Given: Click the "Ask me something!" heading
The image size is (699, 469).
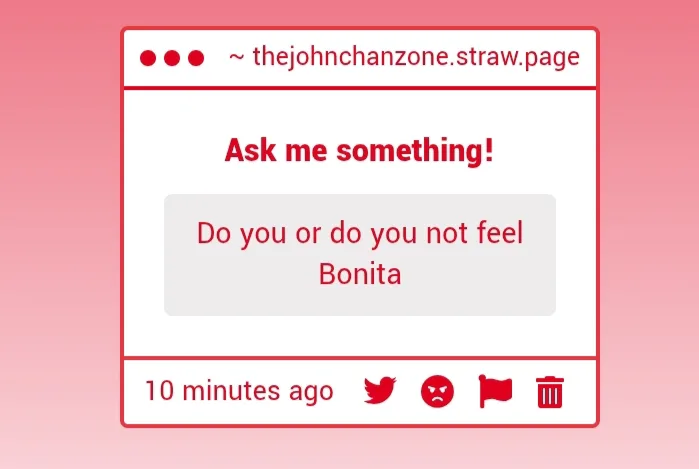Looking at the screenshot, I should [x=359, y=151].
